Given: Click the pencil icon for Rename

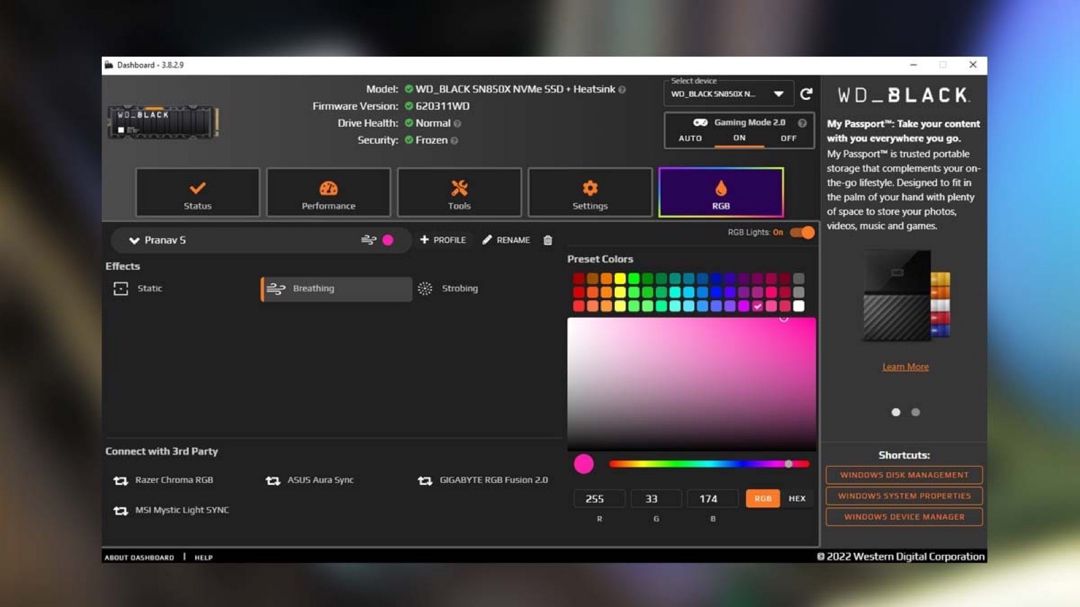Looking at the screenshot, I should pos(487,240).
